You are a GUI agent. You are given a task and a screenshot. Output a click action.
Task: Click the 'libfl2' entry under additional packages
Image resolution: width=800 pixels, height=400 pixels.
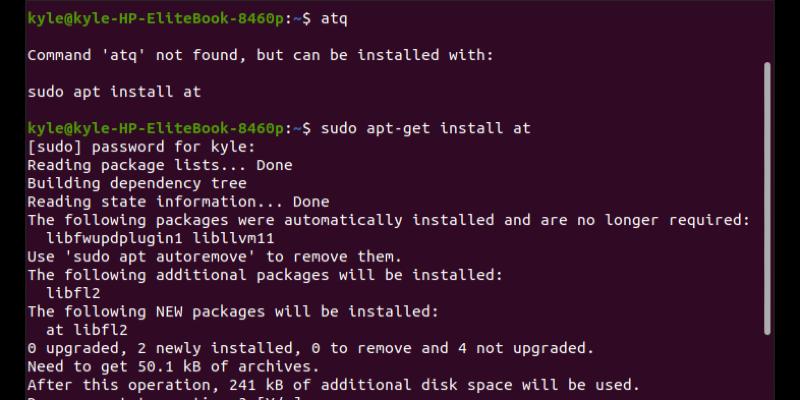73,293
